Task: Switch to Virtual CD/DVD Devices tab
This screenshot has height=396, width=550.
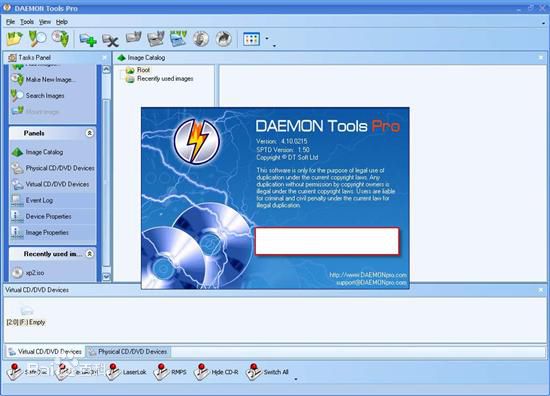Action: (45, 351)
